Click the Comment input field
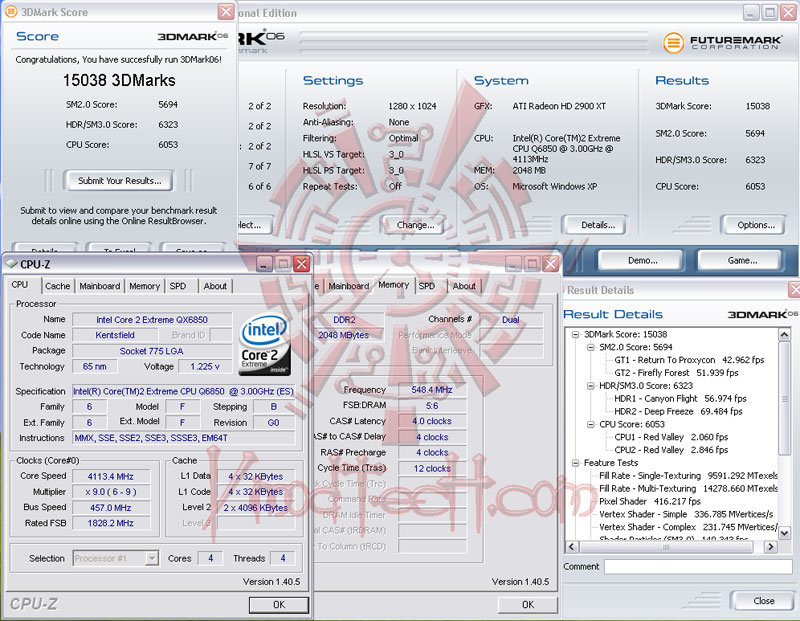Screen dimensions: 800x621 tap(698, 567)
